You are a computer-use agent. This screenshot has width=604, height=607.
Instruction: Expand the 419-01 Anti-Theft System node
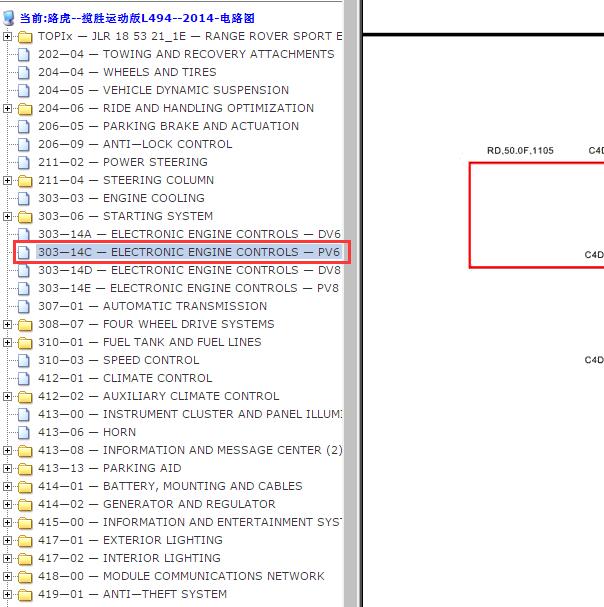pyautogui.click(x=7, y=595)
